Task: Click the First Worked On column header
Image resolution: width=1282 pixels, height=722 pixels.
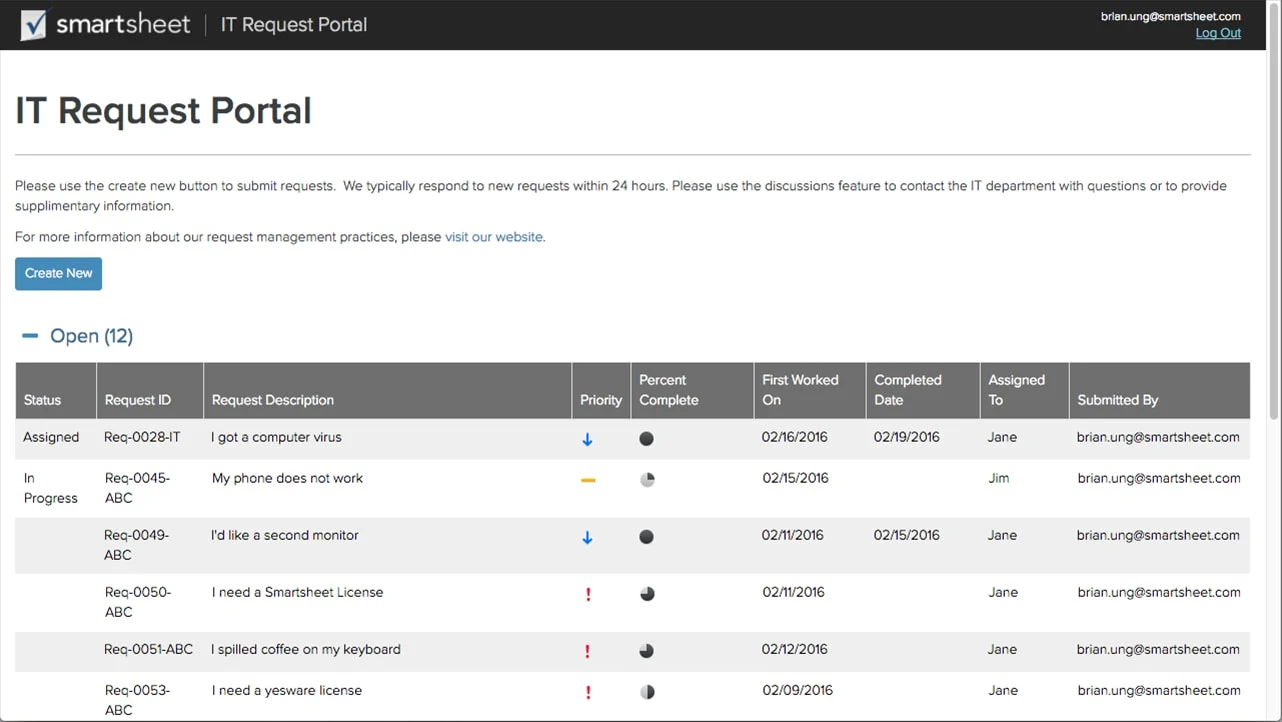Action: [x=810, y=390]
